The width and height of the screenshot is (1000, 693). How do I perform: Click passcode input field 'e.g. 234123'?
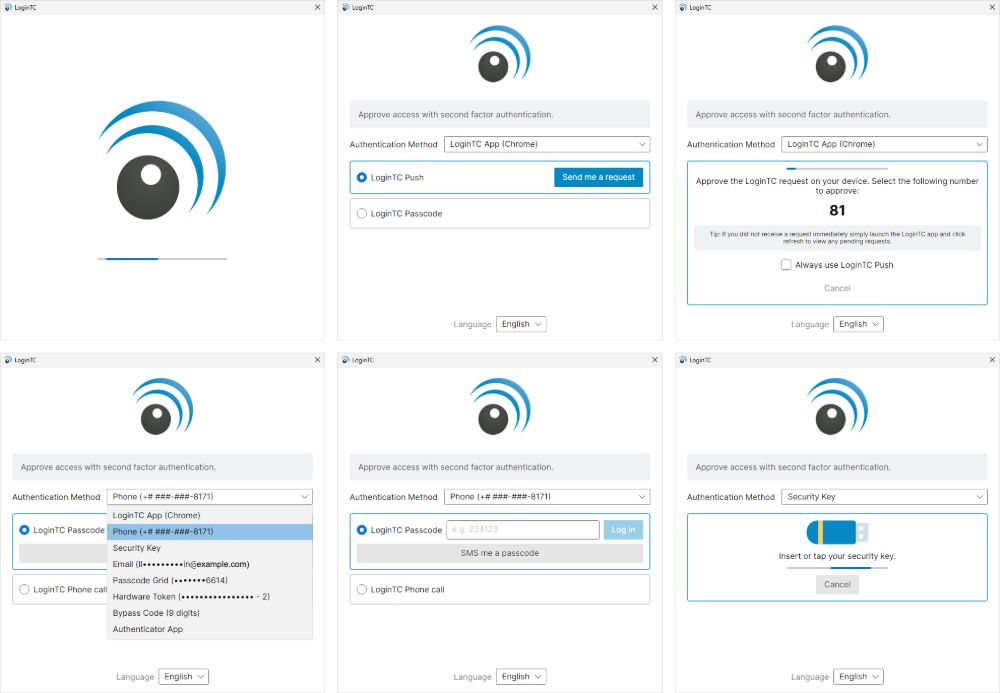[x=523, y=530]
